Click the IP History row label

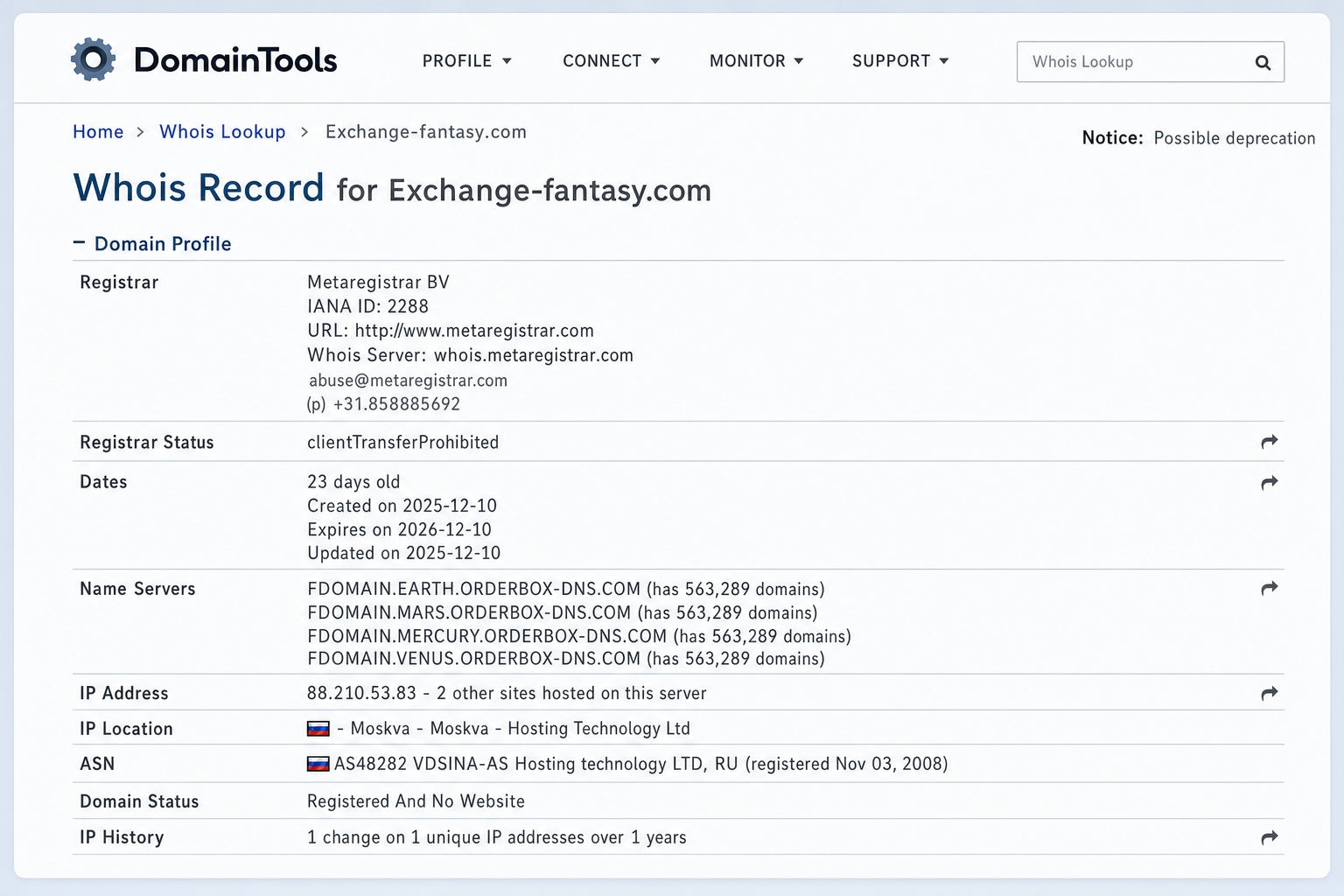coord(122,837)
